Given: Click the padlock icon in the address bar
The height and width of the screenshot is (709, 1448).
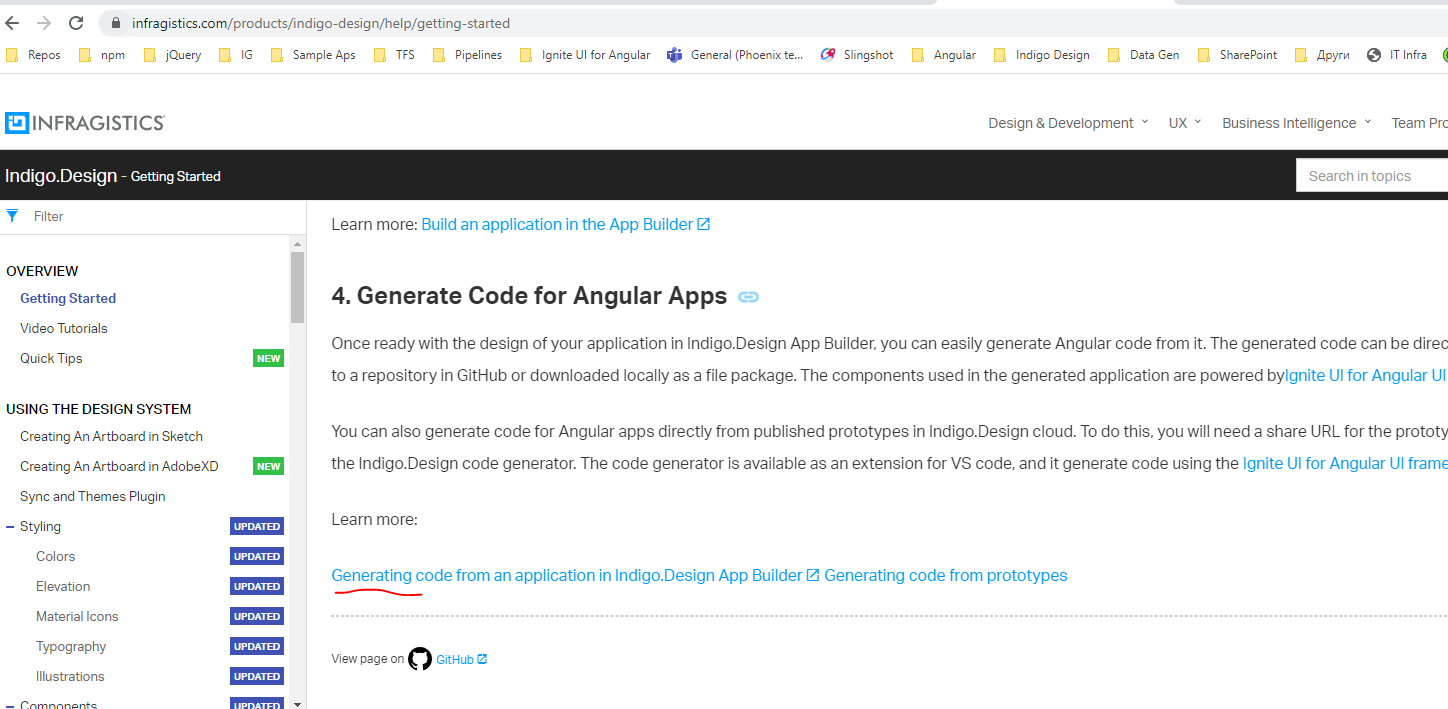Looking at the screenshot, I should click(x=115, y=22).
